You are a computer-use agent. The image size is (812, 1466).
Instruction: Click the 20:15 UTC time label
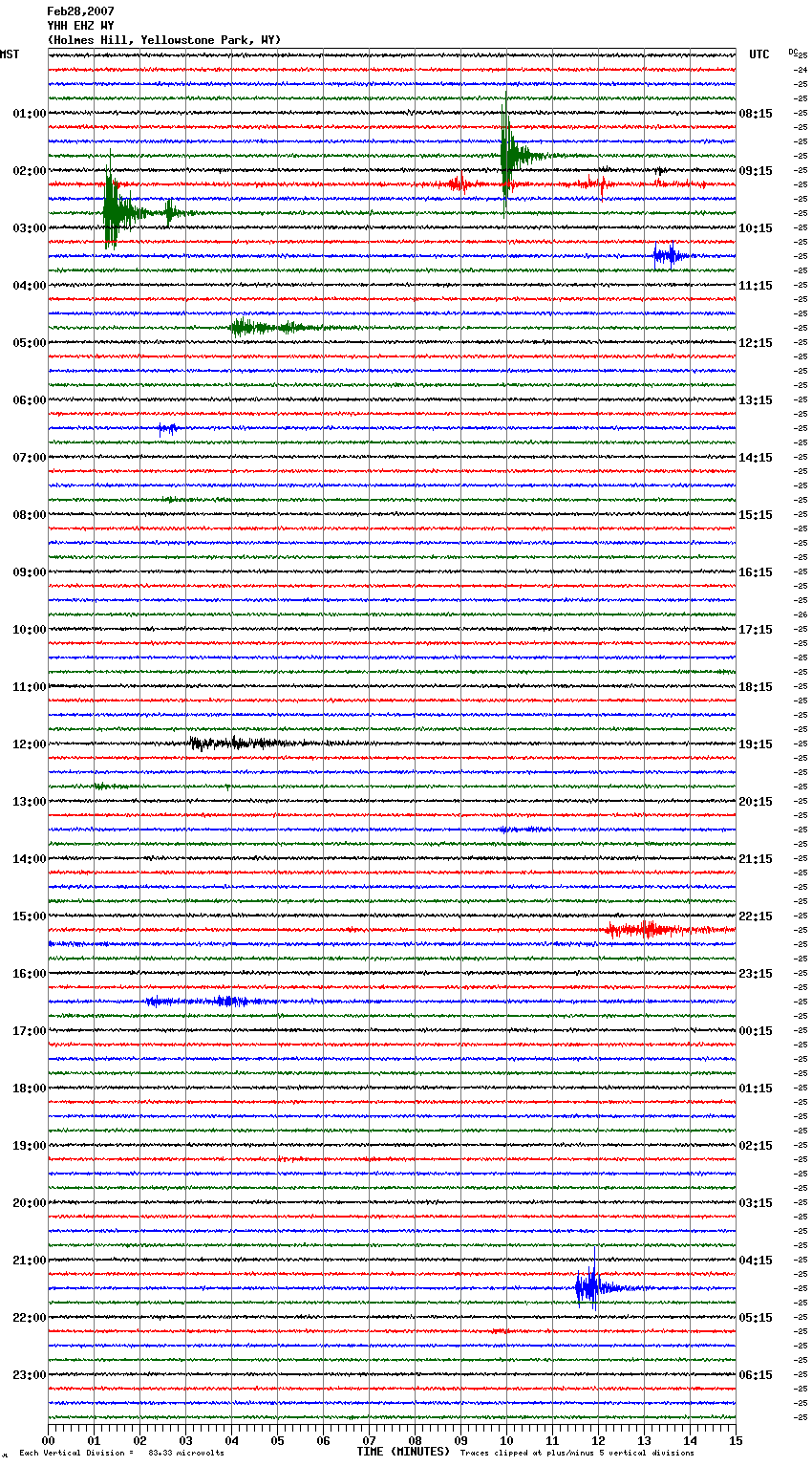coord(756,802)
